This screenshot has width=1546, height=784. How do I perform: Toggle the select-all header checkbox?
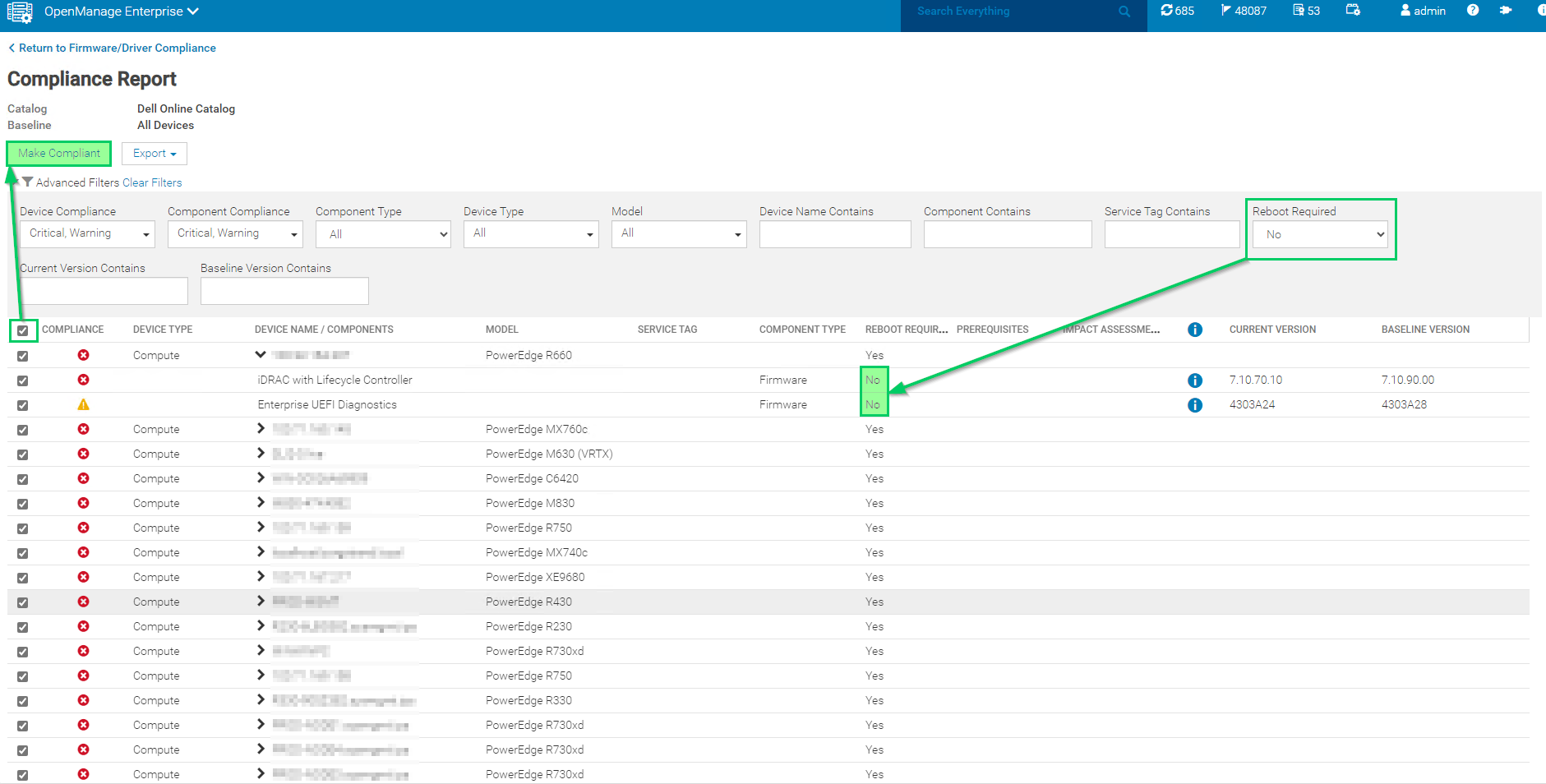click(23, 330)
